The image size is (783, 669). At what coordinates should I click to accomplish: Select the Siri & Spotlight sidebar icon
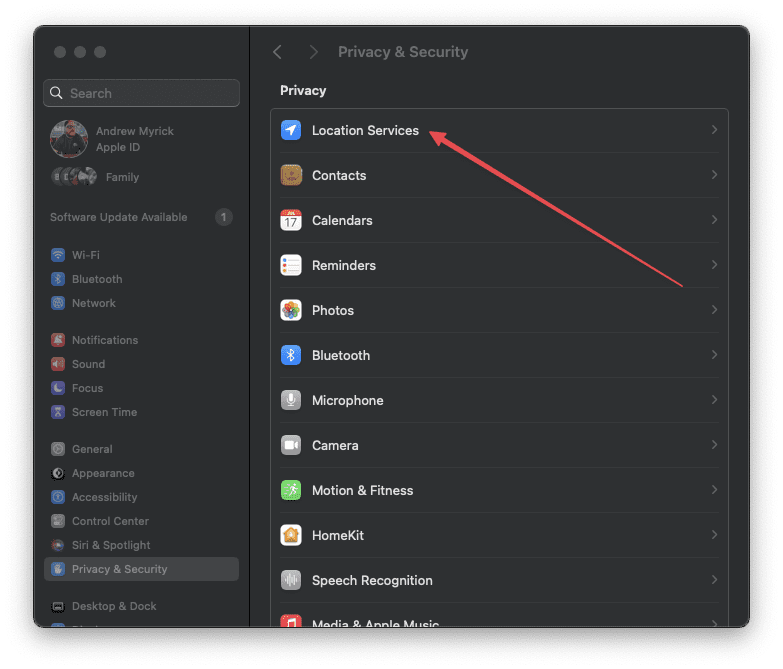(58, 545)
